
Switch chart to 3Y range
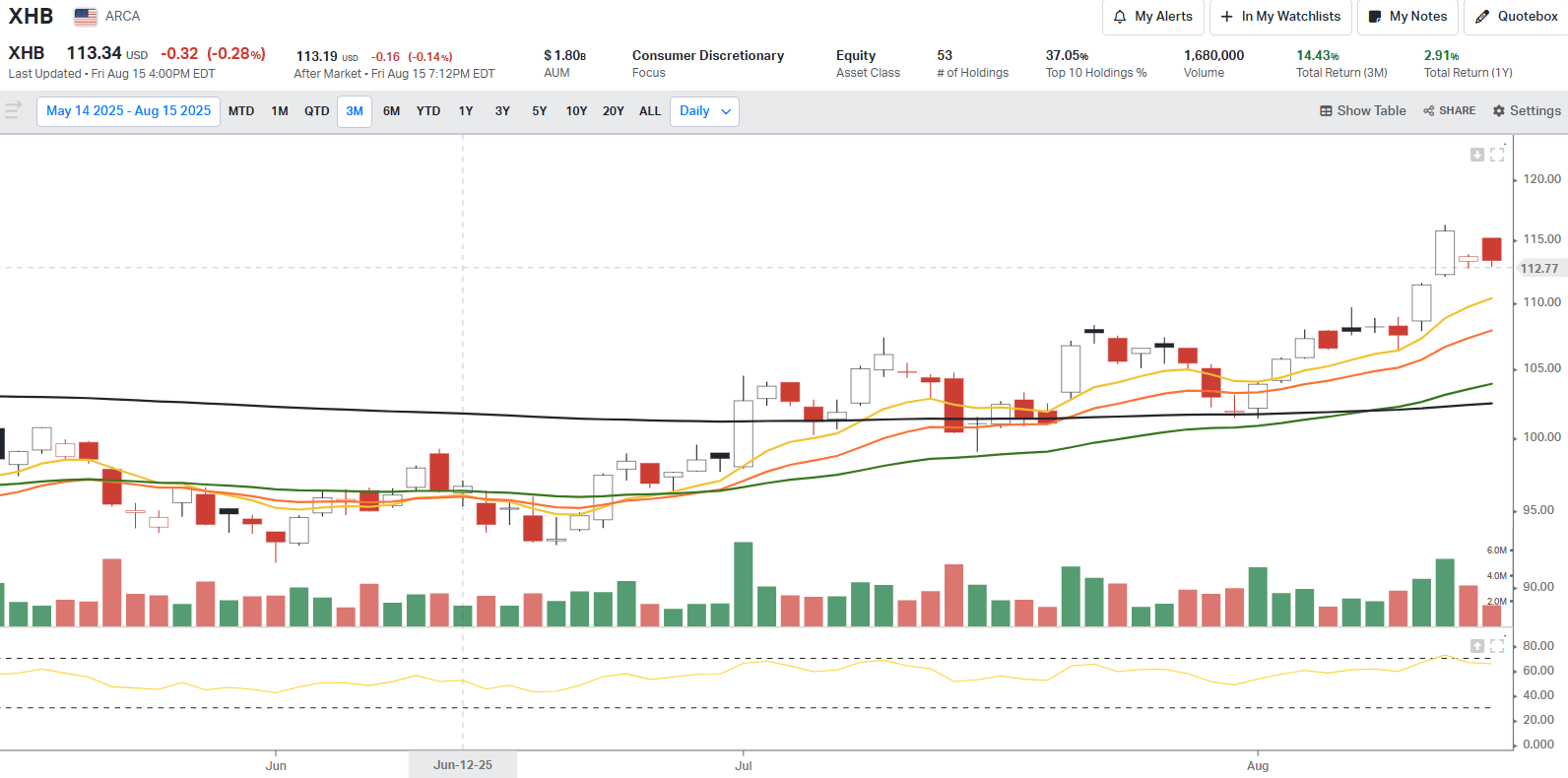(x=502, y=111)
